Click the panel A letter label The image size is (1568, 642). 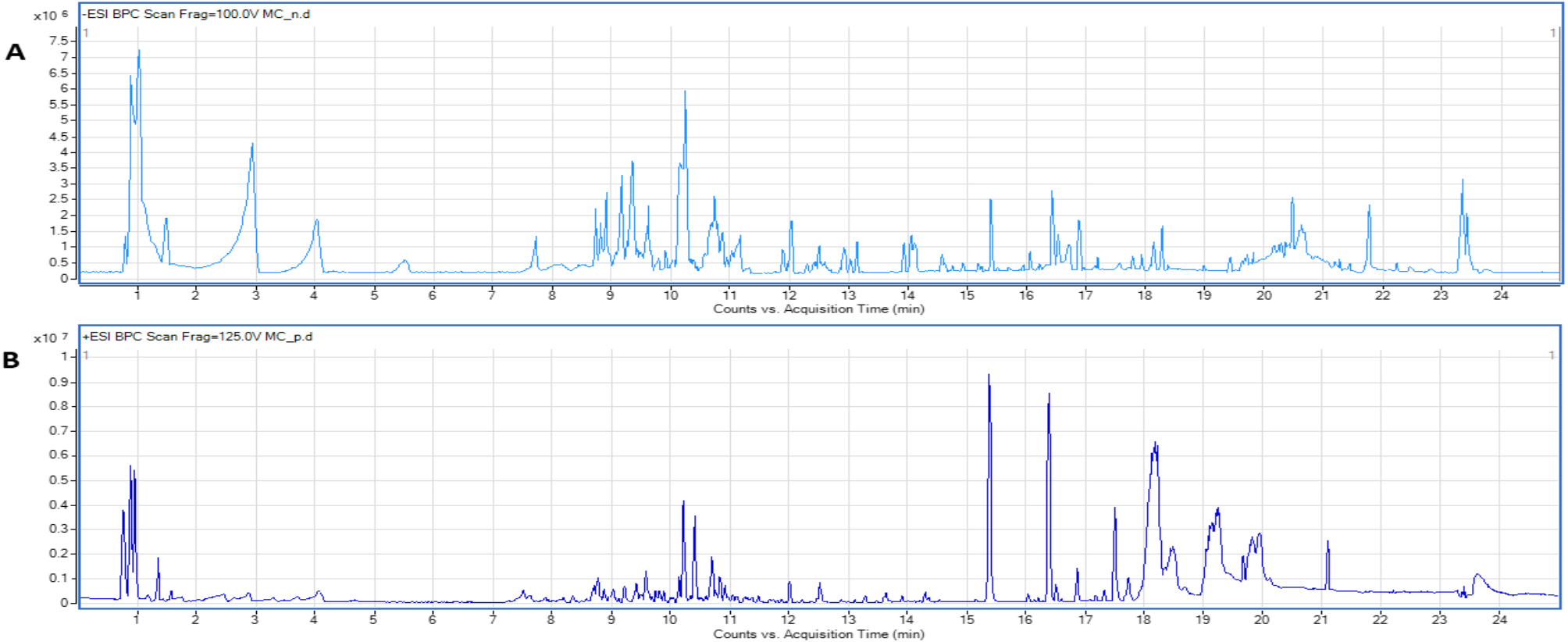point(15,52)
